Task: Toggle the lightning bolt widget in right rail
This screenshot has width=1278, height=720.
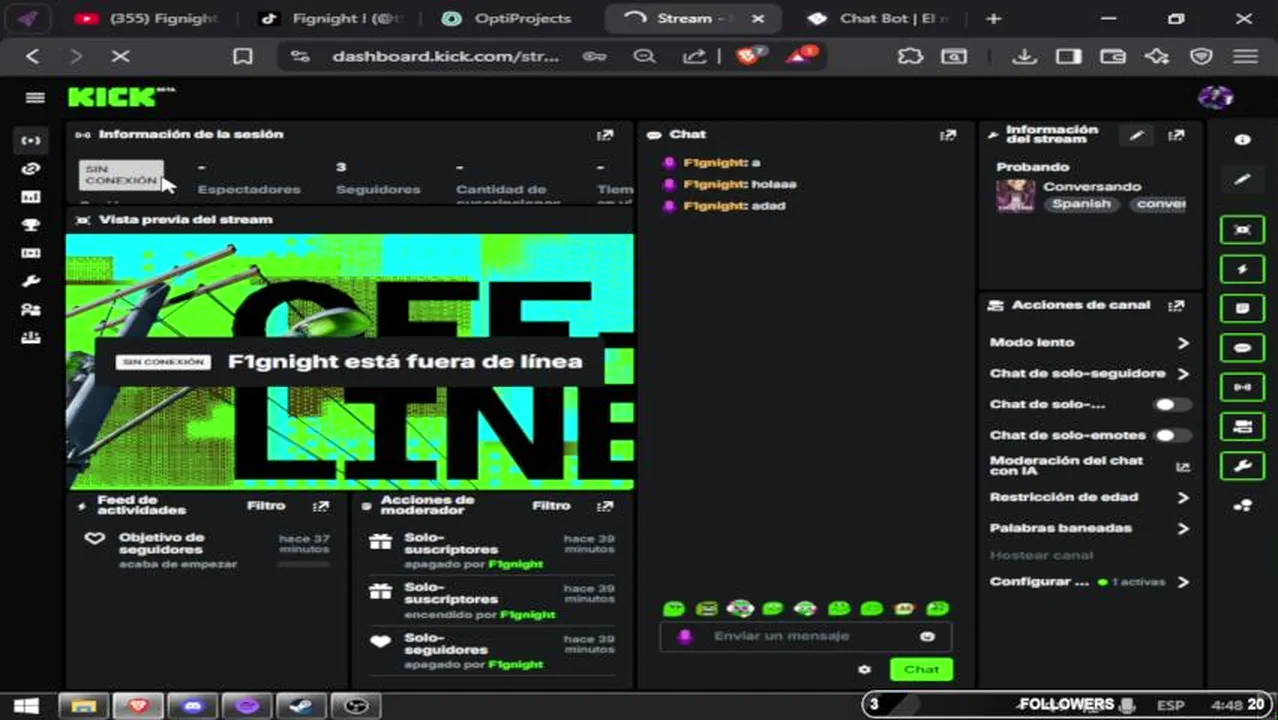Action: click(1242, 269)
